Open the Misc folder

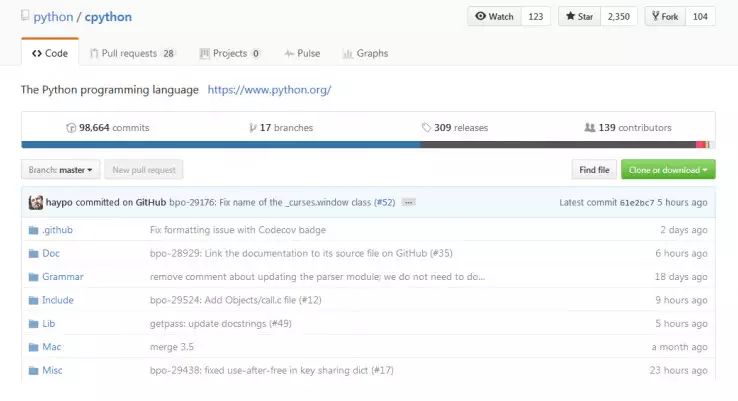[x=52, y=370]
